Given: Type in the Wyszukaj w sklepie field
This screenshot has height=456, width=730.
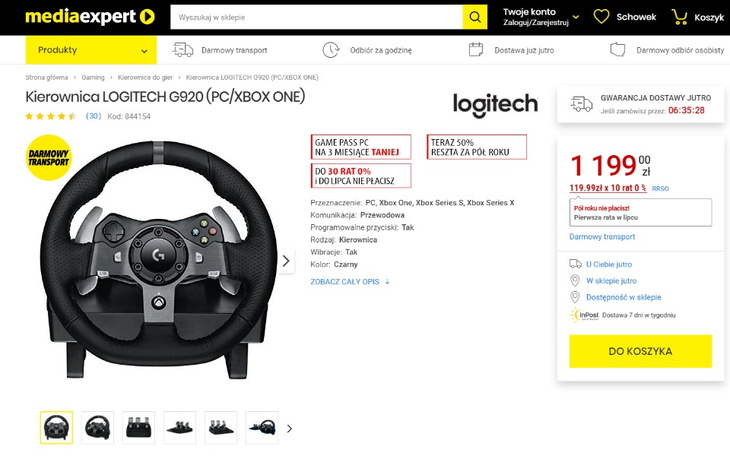Looking at the screenshot, I should coord(315,17).
